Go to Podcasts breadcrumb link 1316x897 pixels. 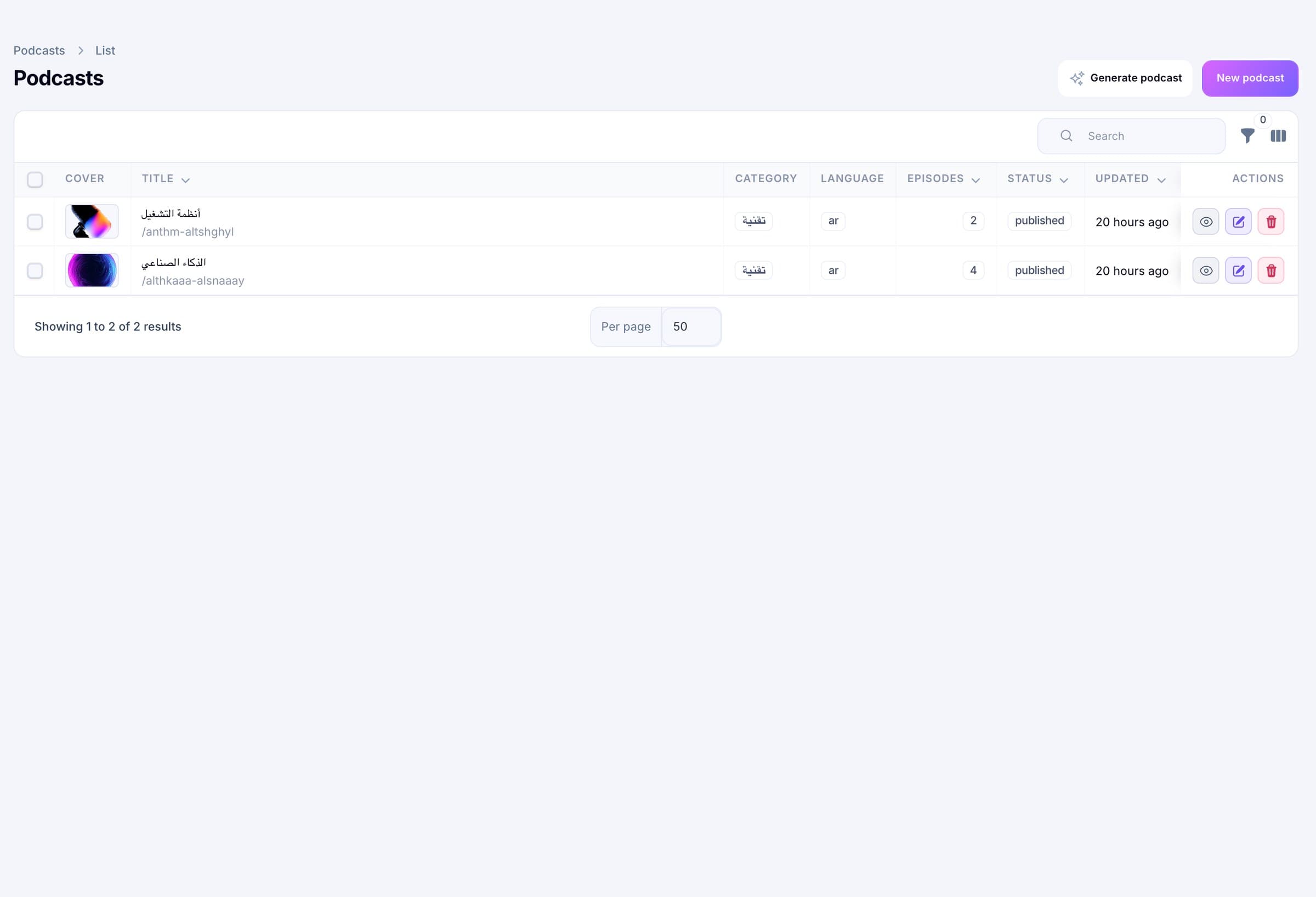(39, 50)
